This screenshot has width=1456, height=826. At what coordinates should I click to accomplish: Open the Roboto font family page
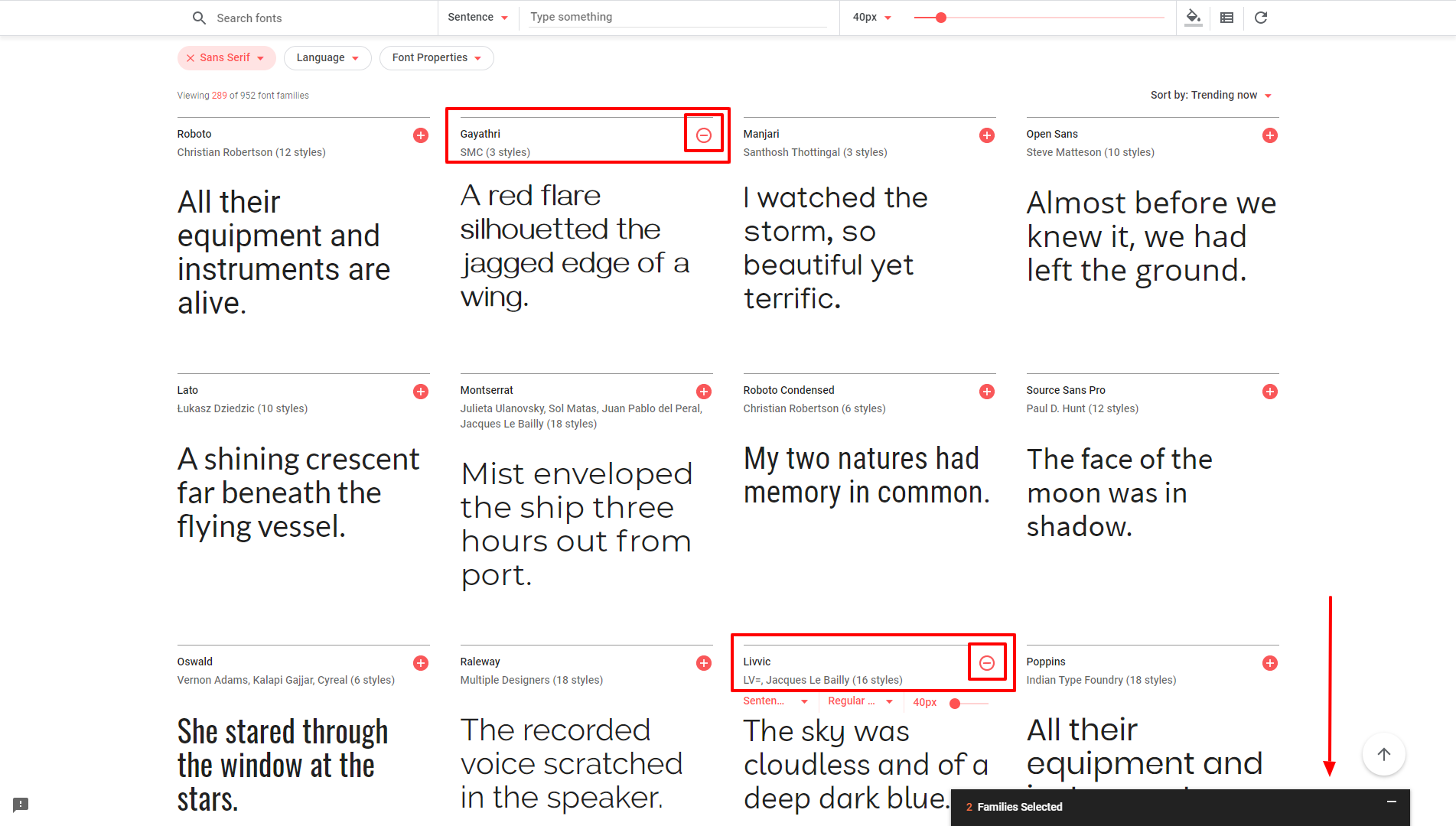pyautogui.click(x=194, y=134)
